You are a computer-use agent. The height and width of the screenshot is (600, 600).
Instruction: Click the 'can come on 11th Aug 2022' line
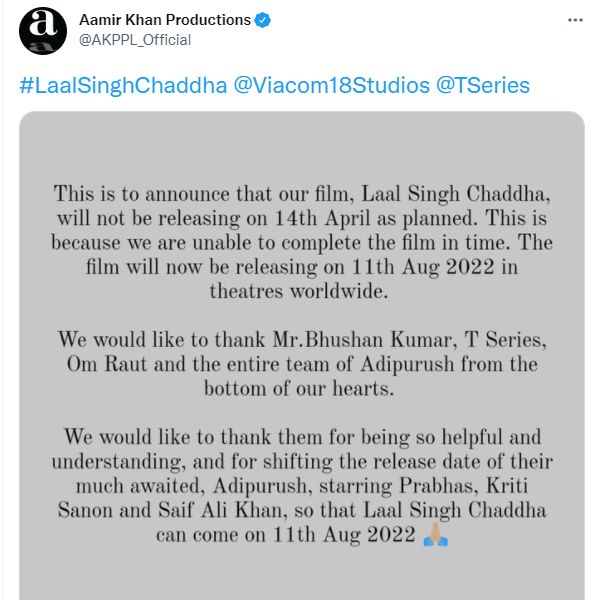285,535
